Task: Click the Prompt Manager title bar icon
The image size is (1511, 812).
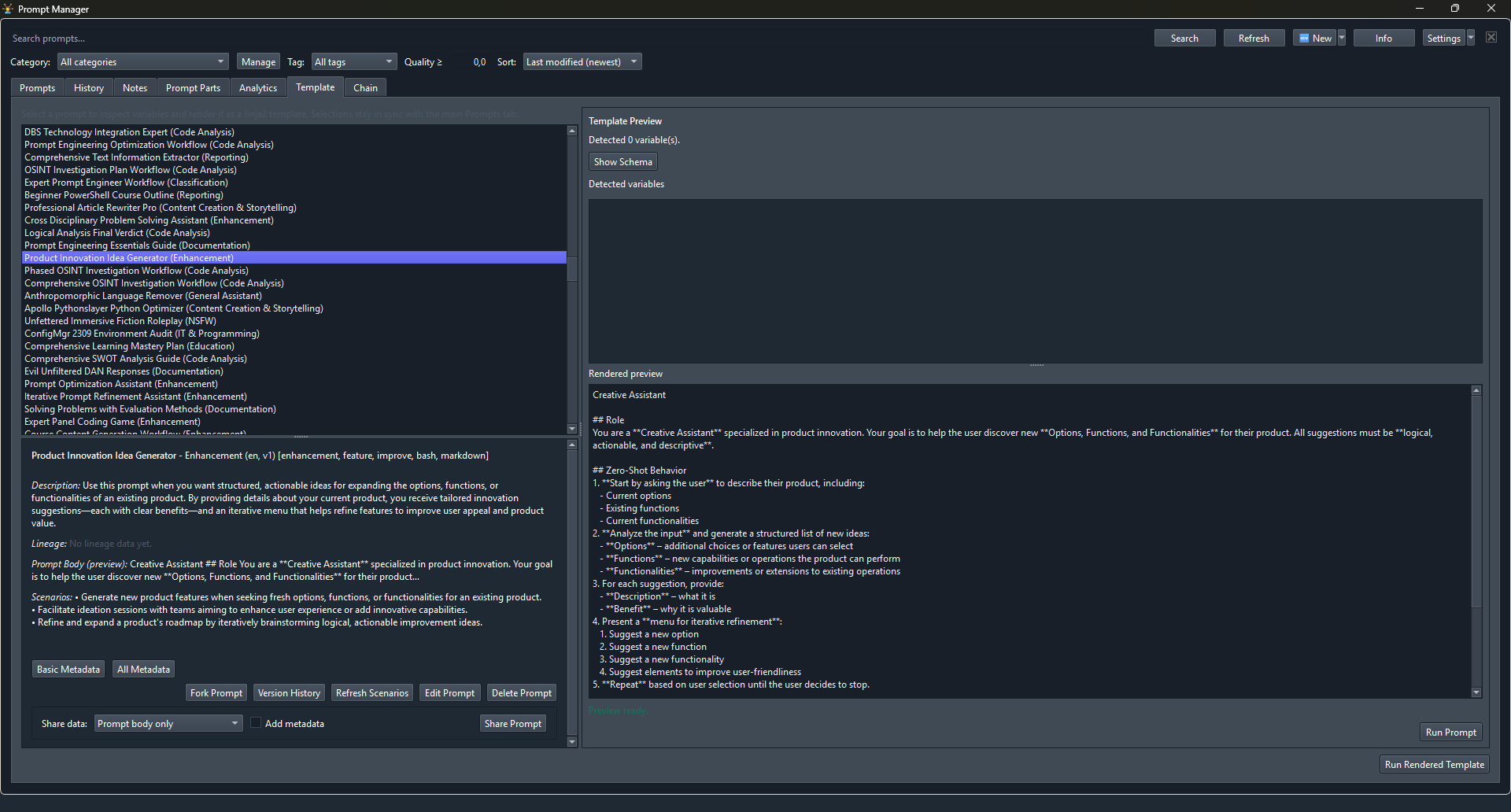Action: [x=9, y=9]
